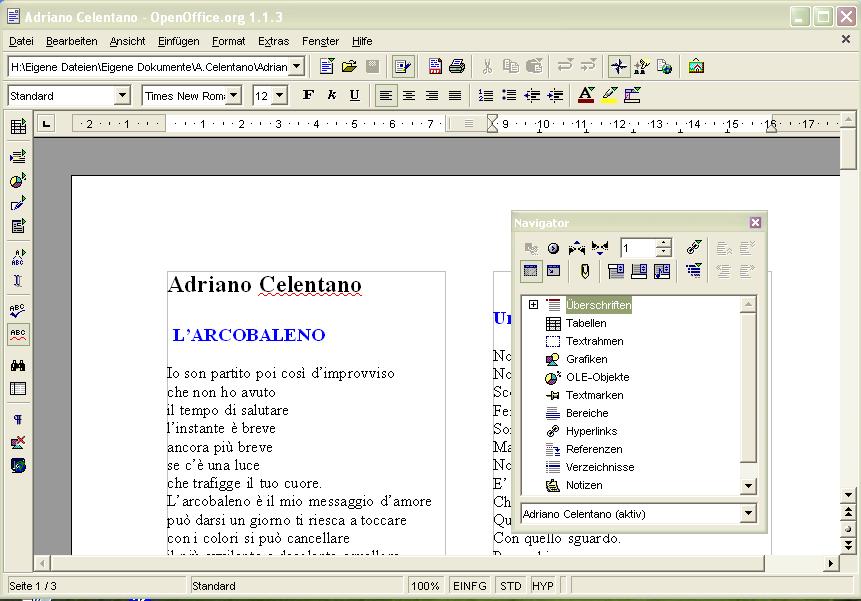Copy using the function bar Copy icon
This screenshot has height=601, width=861.
point(511,67)
